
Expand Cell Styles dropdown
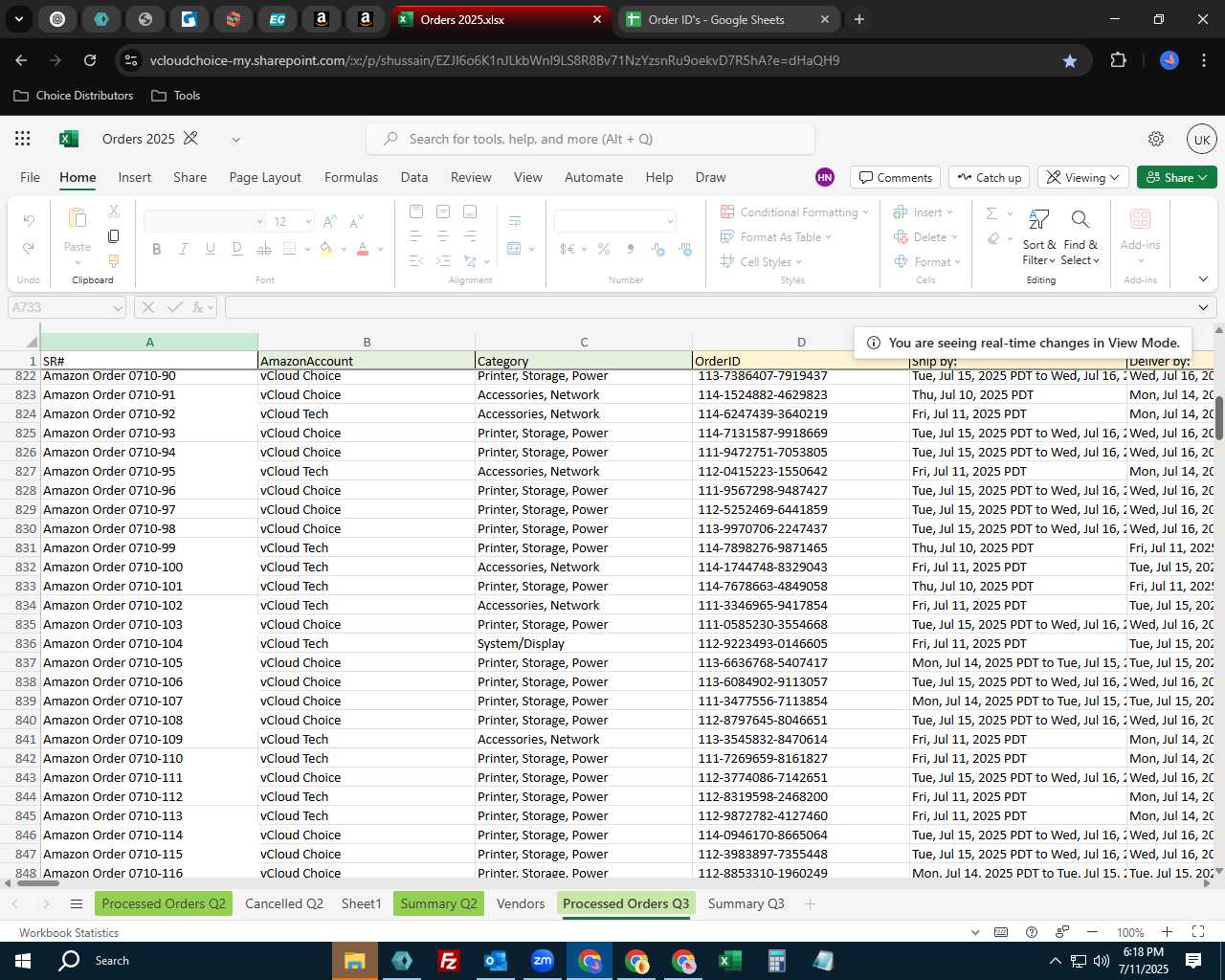(x=799, y=262)
